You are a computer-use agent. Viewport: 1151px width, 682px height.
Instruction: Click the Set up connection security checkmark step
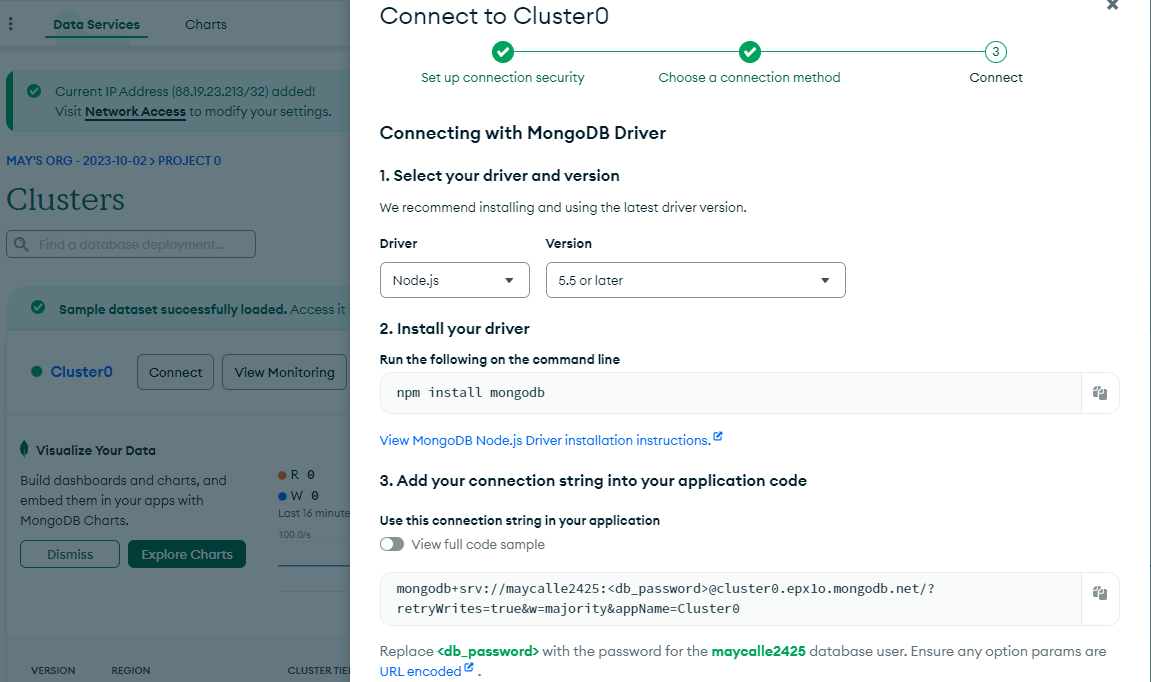[x=503, y=52]
